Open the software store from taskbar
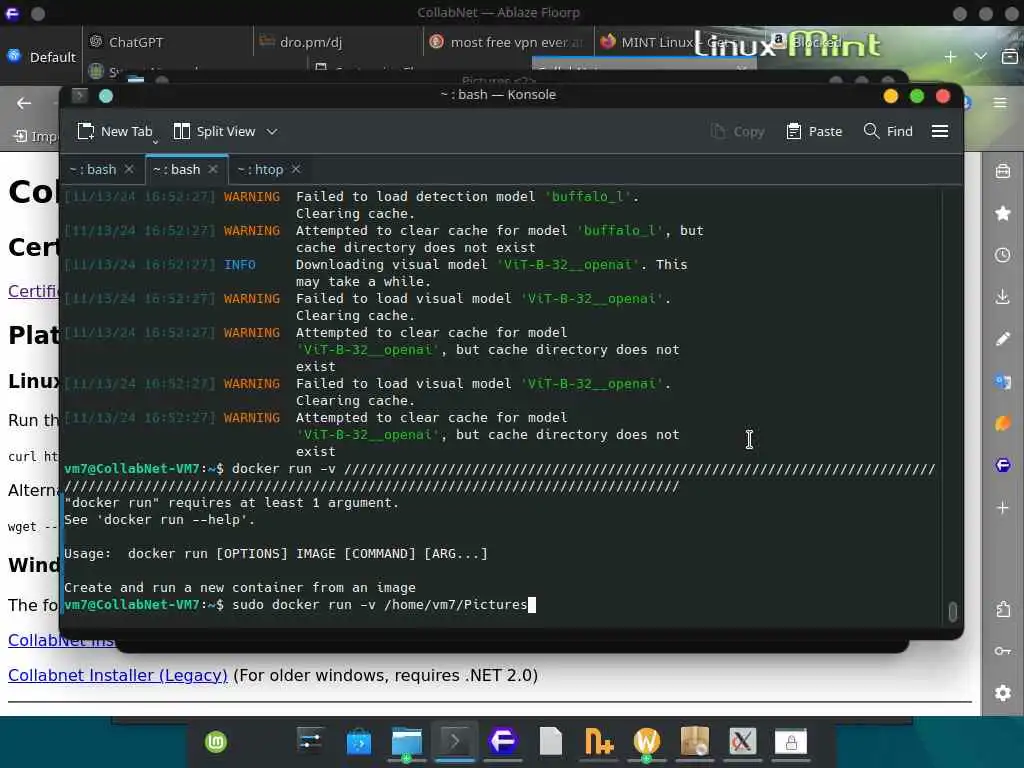 tap(359, 742)
